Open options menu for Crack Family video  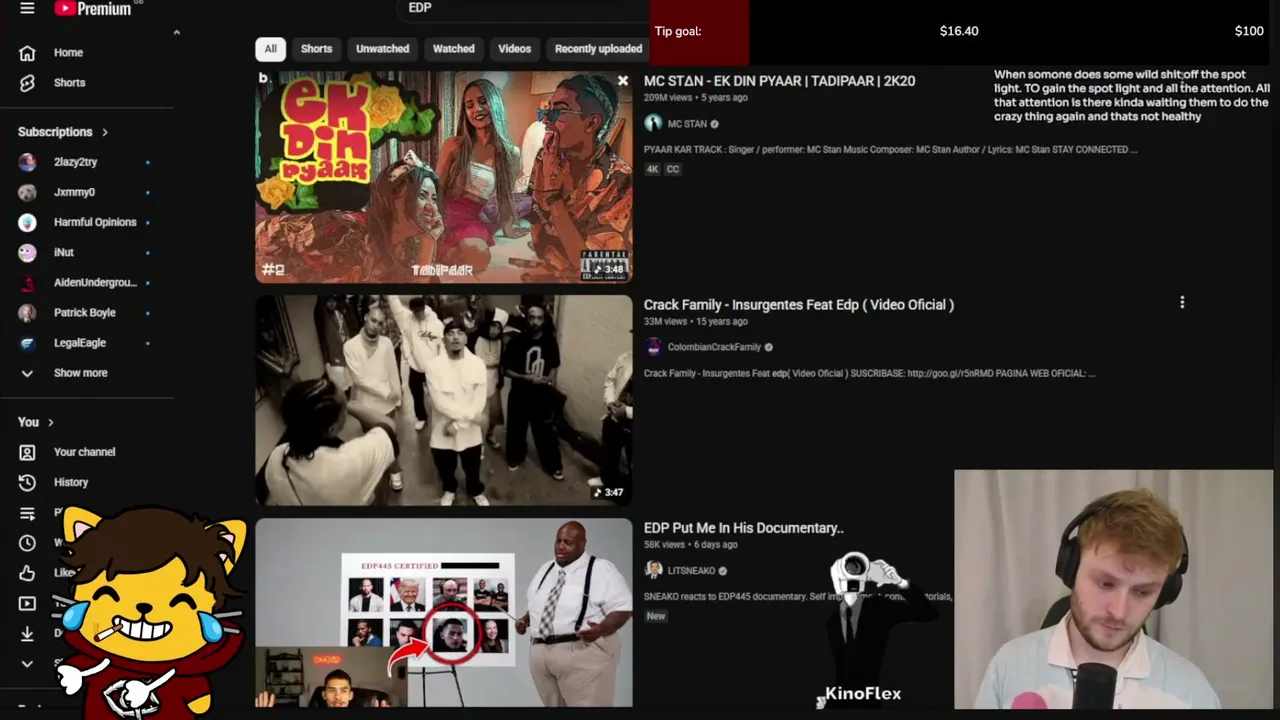click(1182, 302)
